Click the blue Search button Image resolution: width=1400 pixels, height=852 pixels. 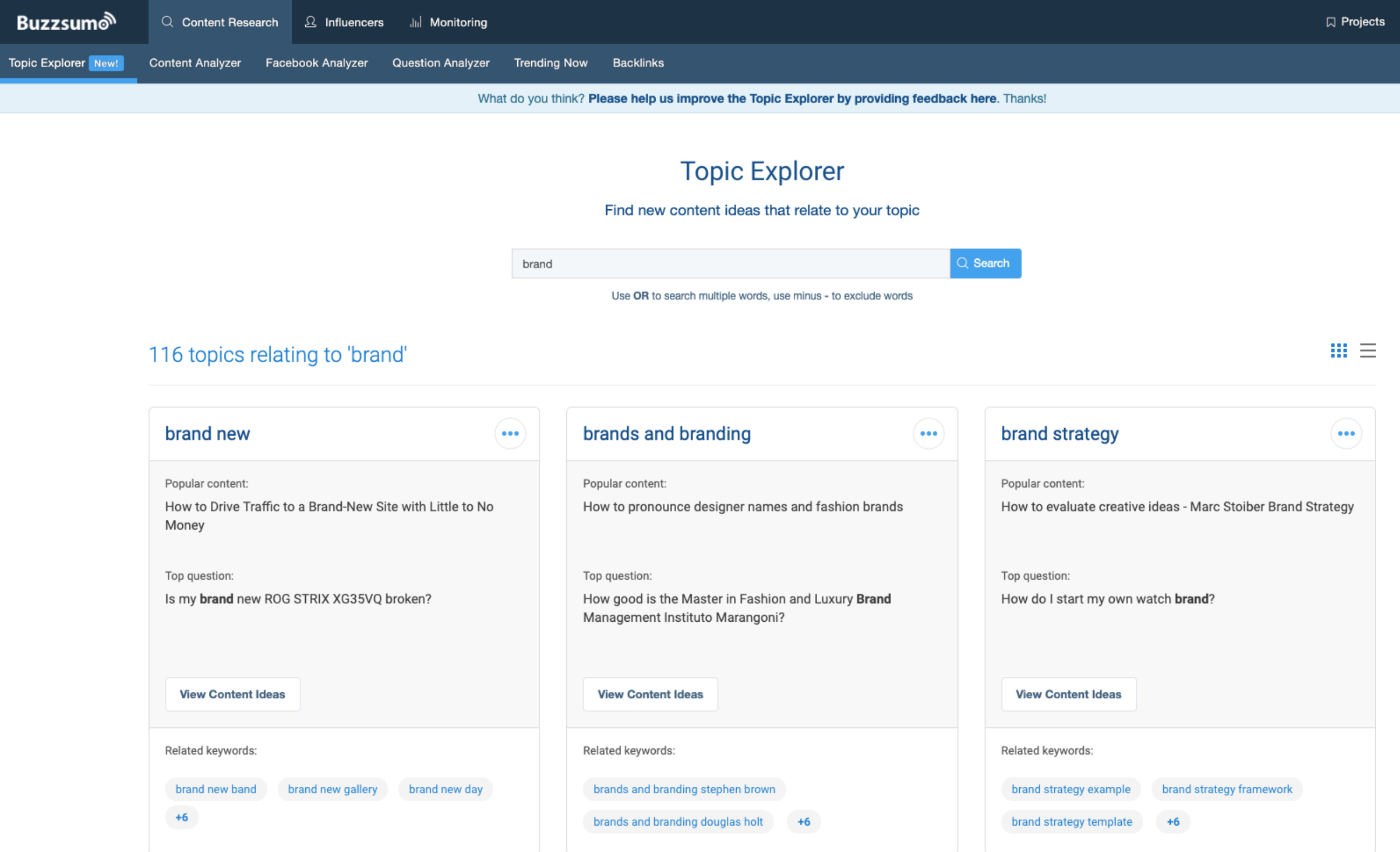(985, 264)
